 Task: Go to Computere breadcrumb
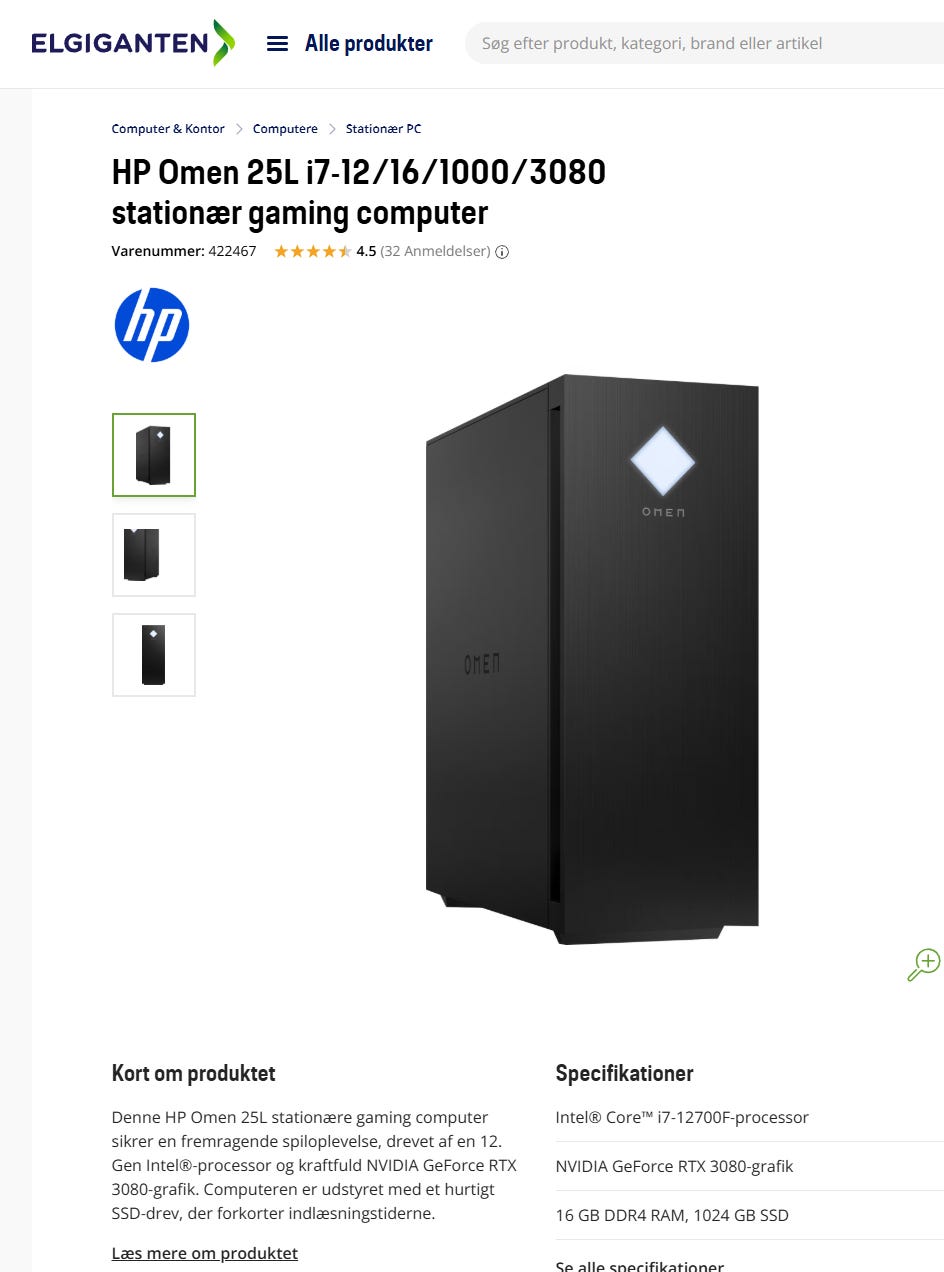(285, 129)
